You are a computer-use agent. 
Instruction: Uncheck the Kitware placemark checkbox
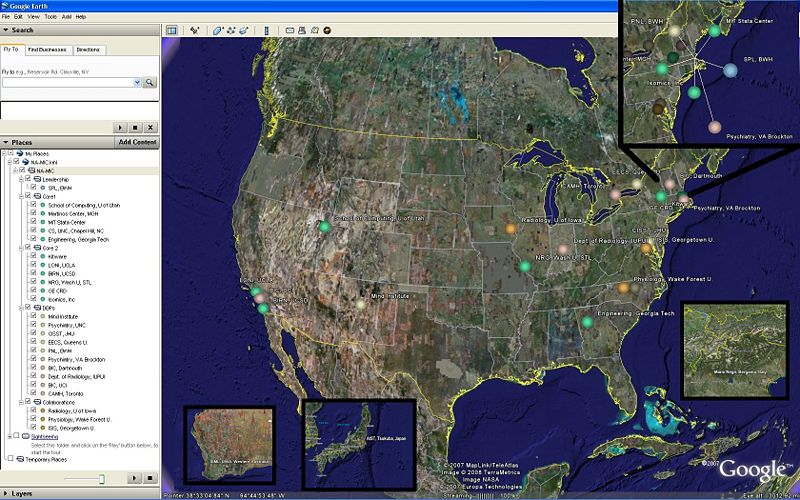tap(33, 257)
